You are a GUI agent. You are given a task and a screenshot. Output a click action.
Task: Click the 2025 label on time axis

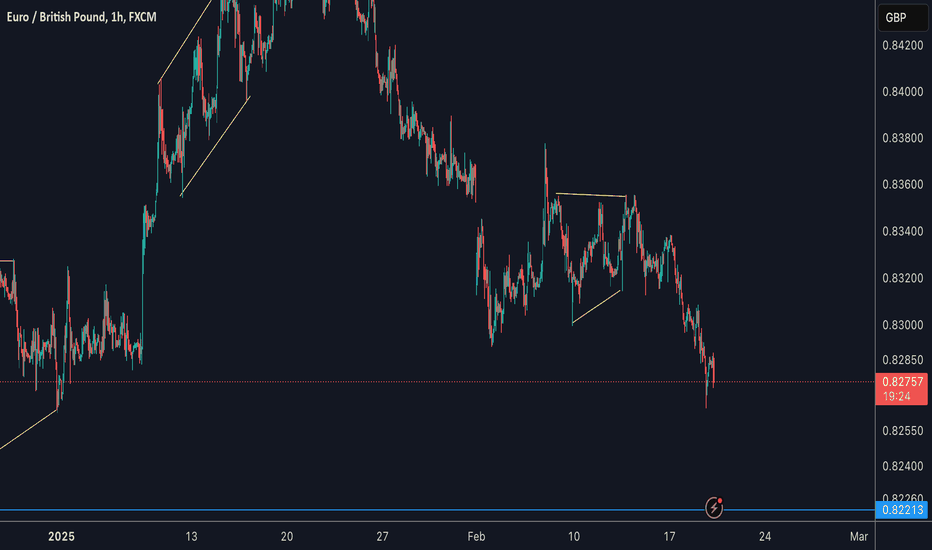tap(61, 536)
